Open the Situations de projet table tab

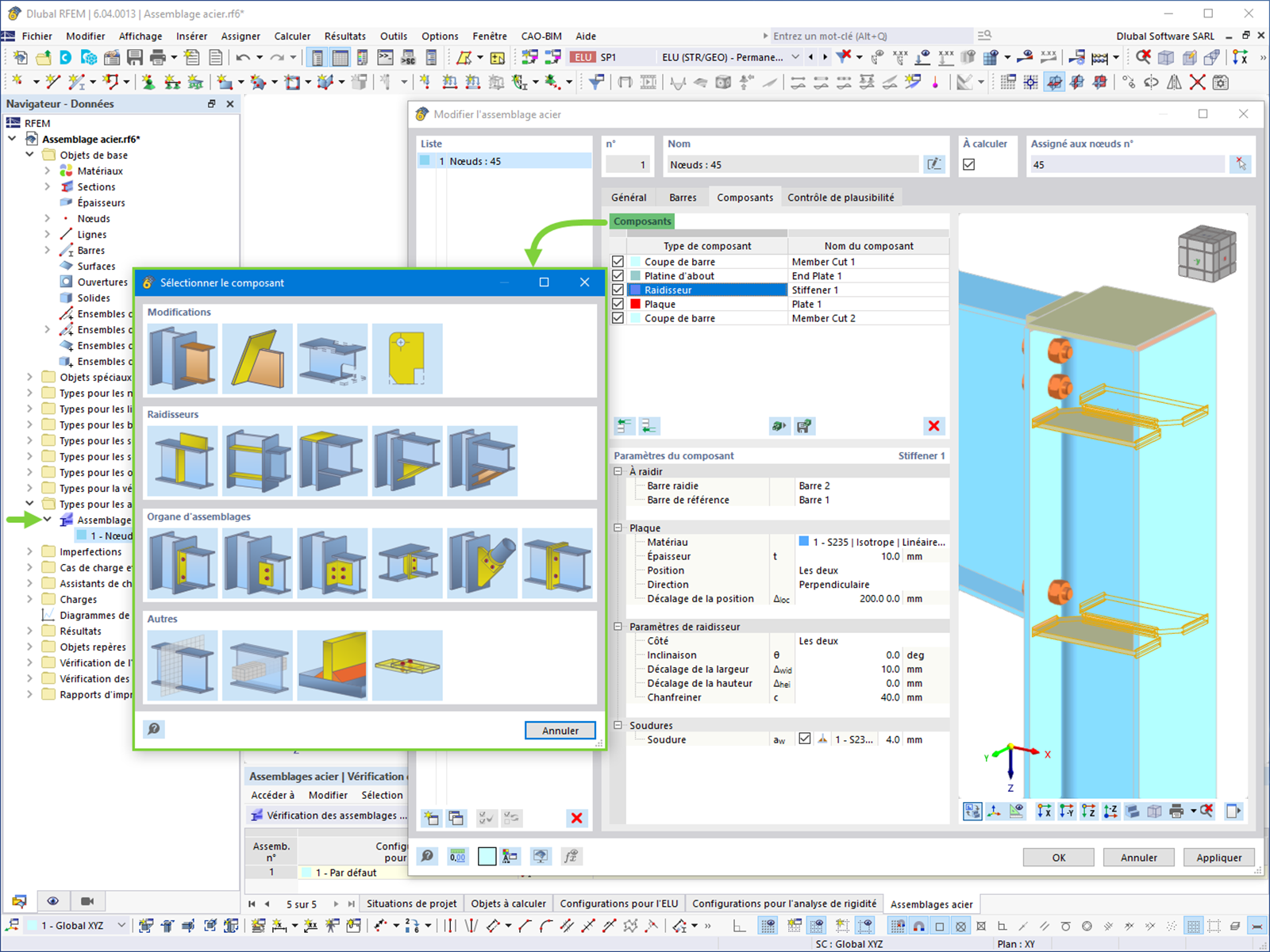[411, 904]
